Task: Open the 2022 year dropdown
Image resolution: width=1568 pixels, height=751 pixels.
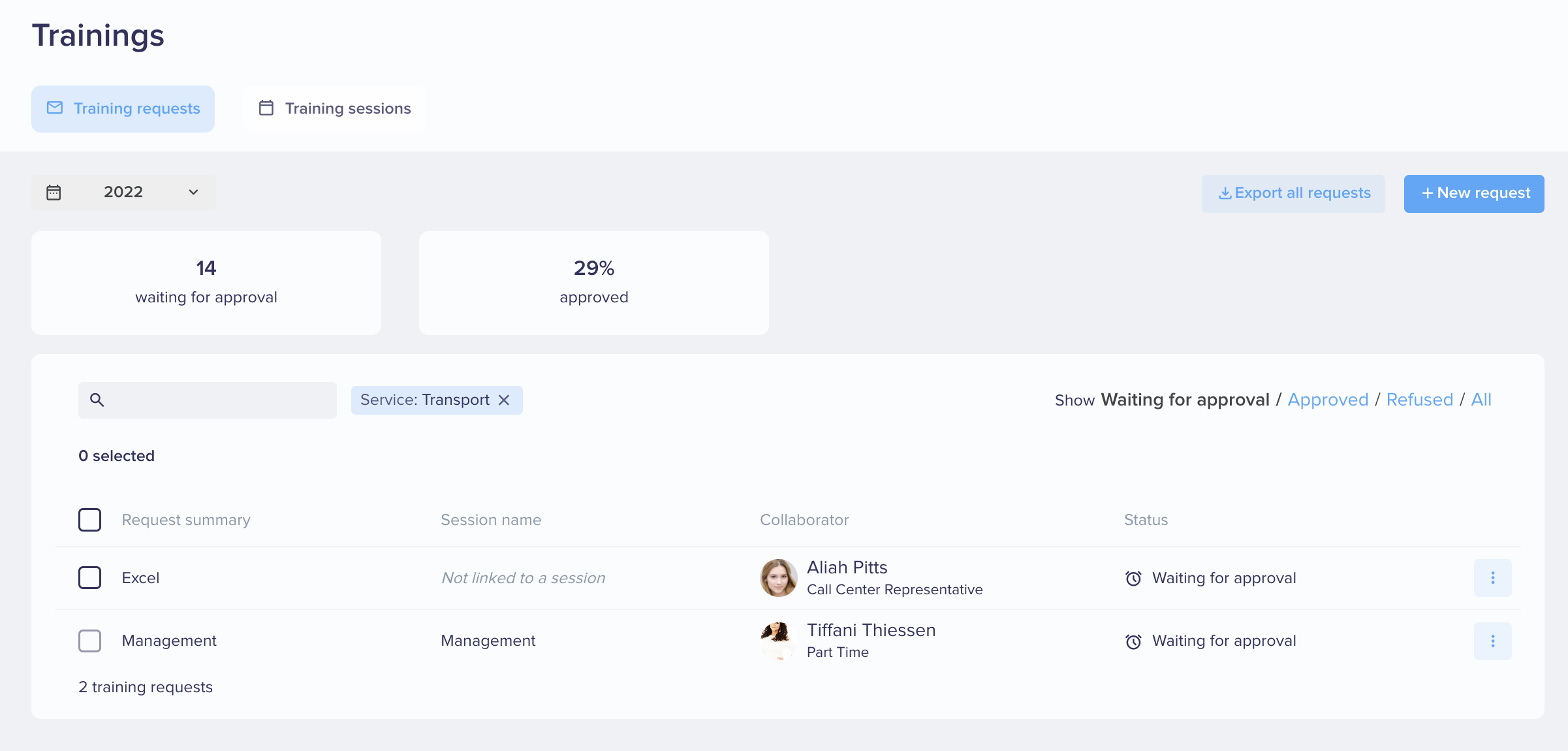Action: (123, 192)
